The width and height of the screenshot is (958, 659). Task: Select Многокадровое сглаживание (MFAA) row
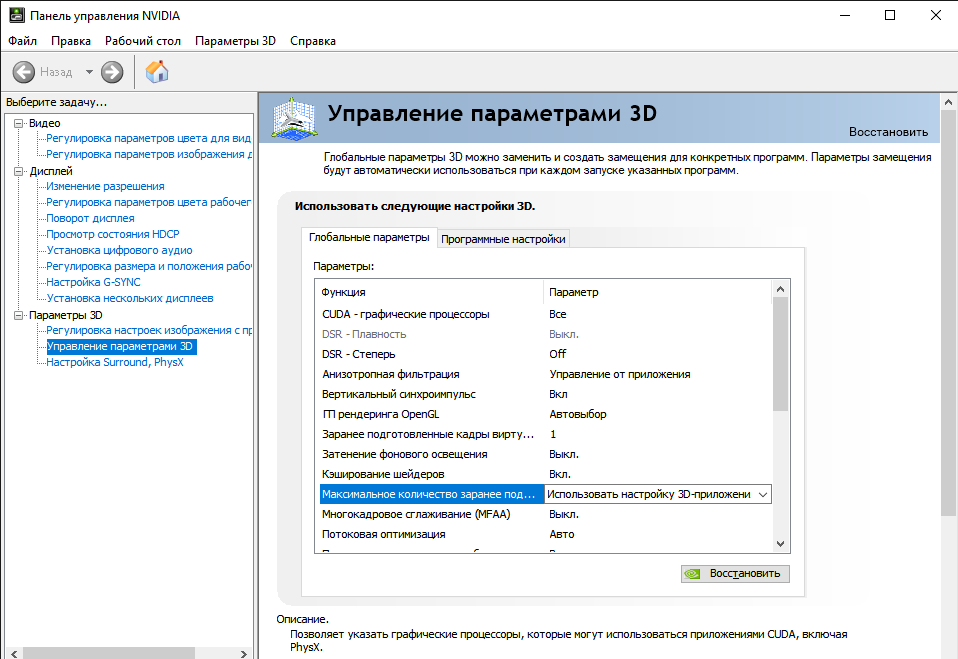[x=546, y=514]
